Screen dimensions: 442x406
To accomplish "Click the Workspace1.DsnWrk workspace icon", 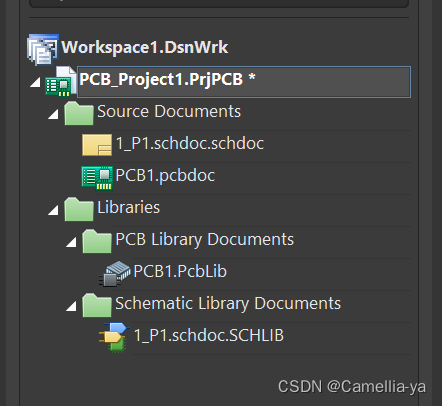I will 43,49.
